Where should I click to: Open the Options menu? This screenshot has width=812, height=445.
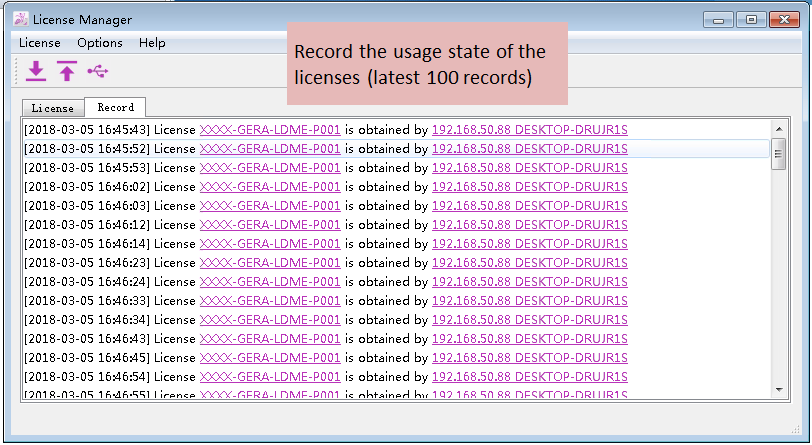100,43
